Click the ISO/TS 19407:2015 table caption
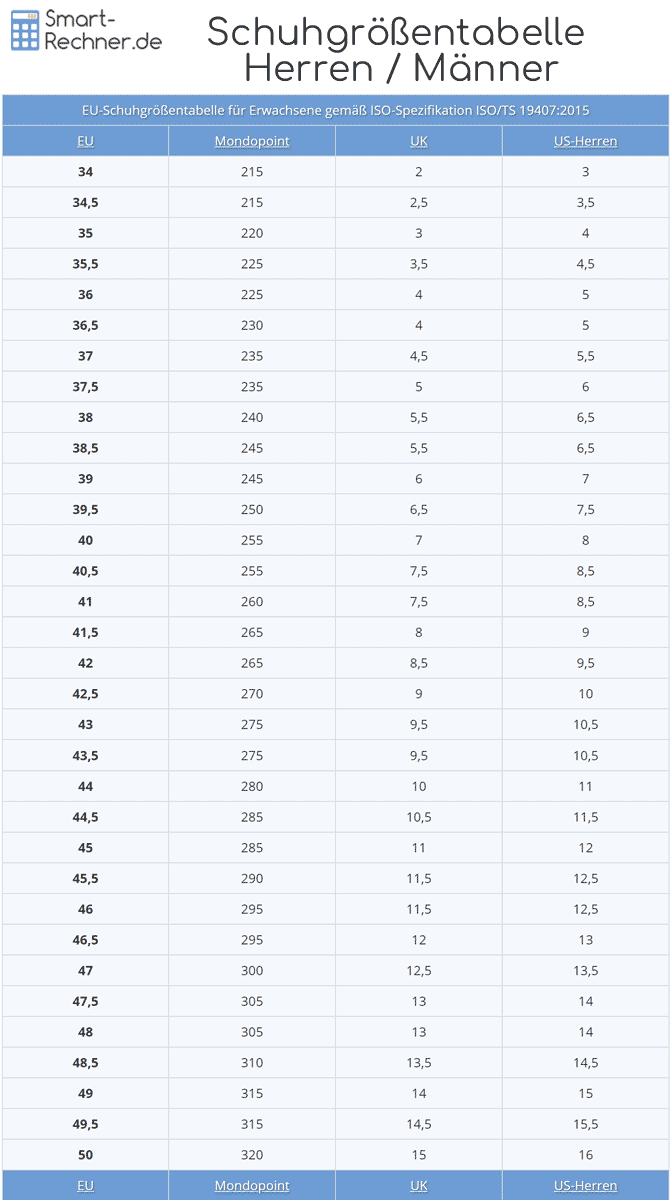Image resolution: width=670 pixels, height=1200 pixels. (335, 110)
